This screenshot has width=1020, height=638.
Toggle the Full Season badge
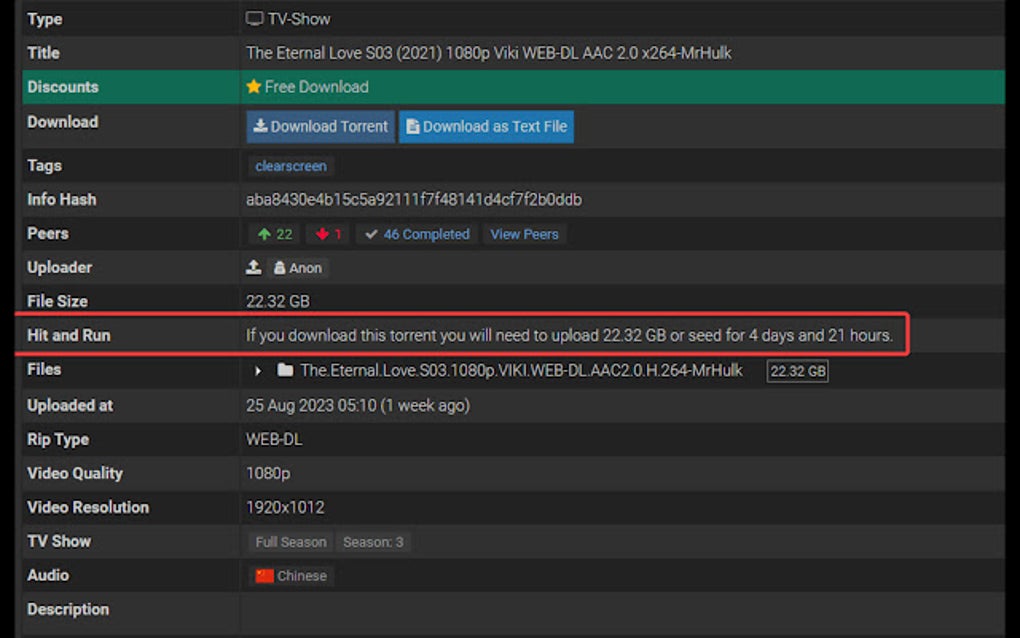pyautogui.click(x=289, y=541)
